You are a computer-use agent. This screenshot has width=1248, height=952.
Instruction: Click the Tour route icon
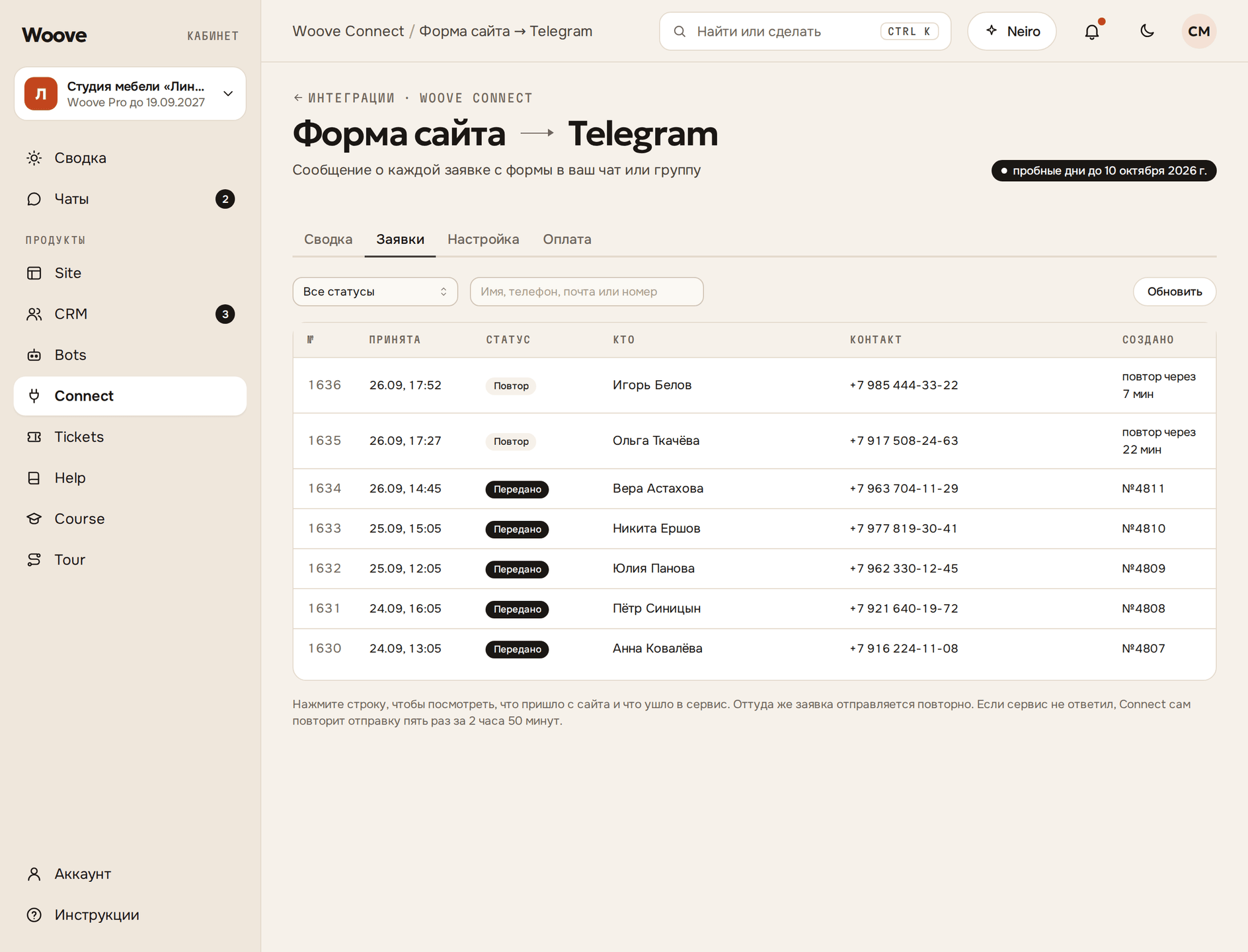point(34,560)
